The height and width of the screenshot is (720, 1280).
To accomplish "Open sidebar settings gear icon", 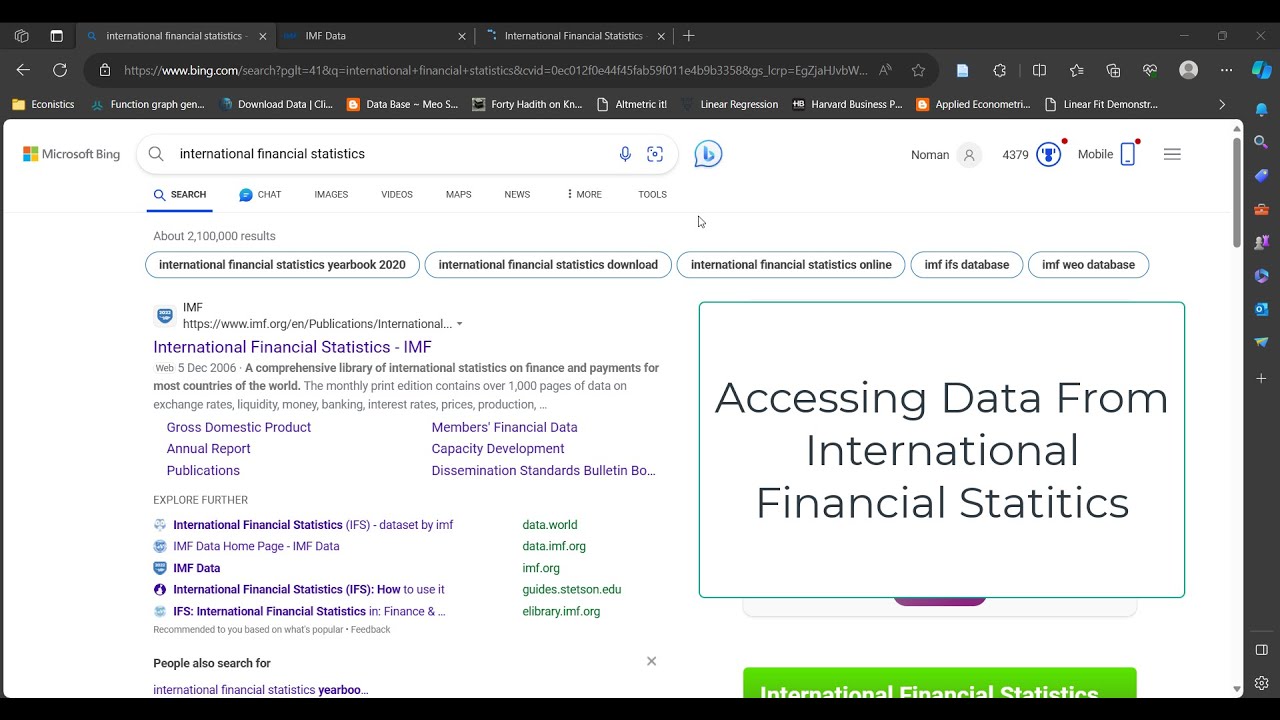I will 1262,684.
